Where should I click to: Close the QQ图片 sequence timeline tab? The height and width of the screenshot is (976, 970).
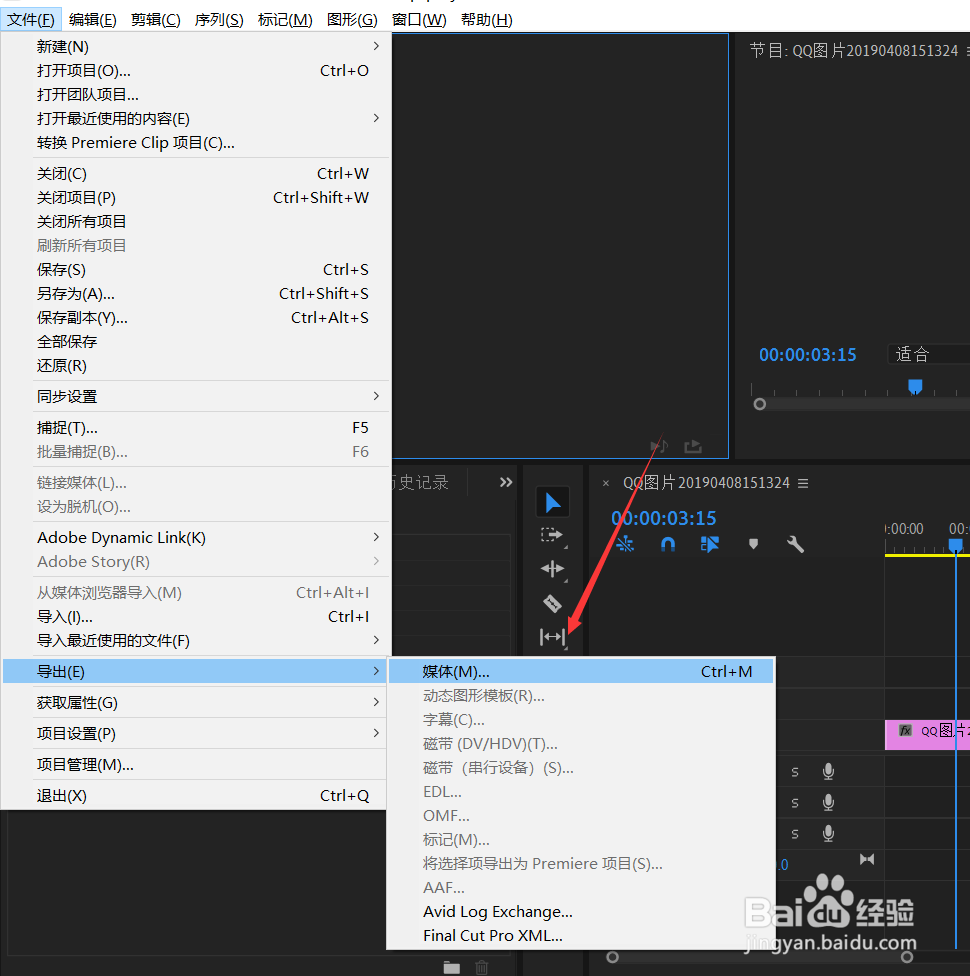click(x=606, y=483)
